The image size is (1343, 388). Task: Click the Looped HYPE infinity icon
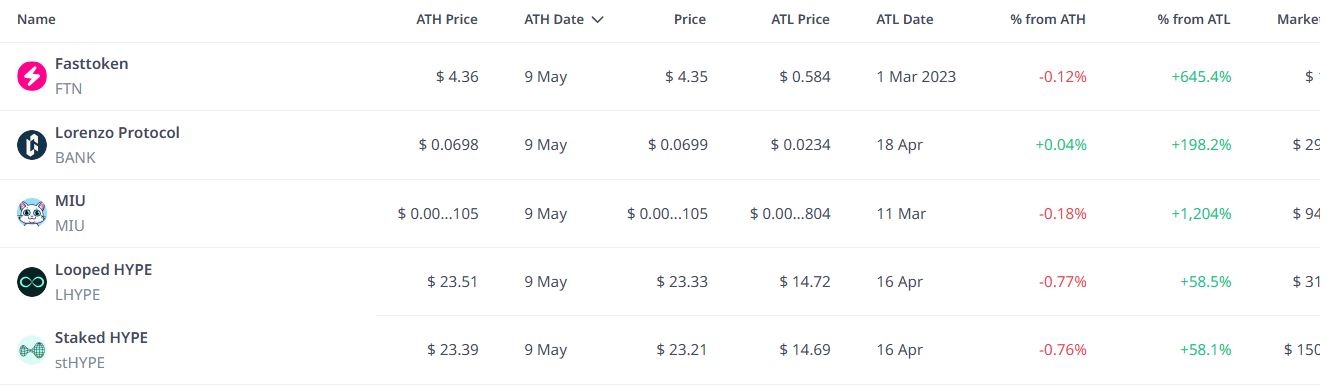tap(32, 282)
